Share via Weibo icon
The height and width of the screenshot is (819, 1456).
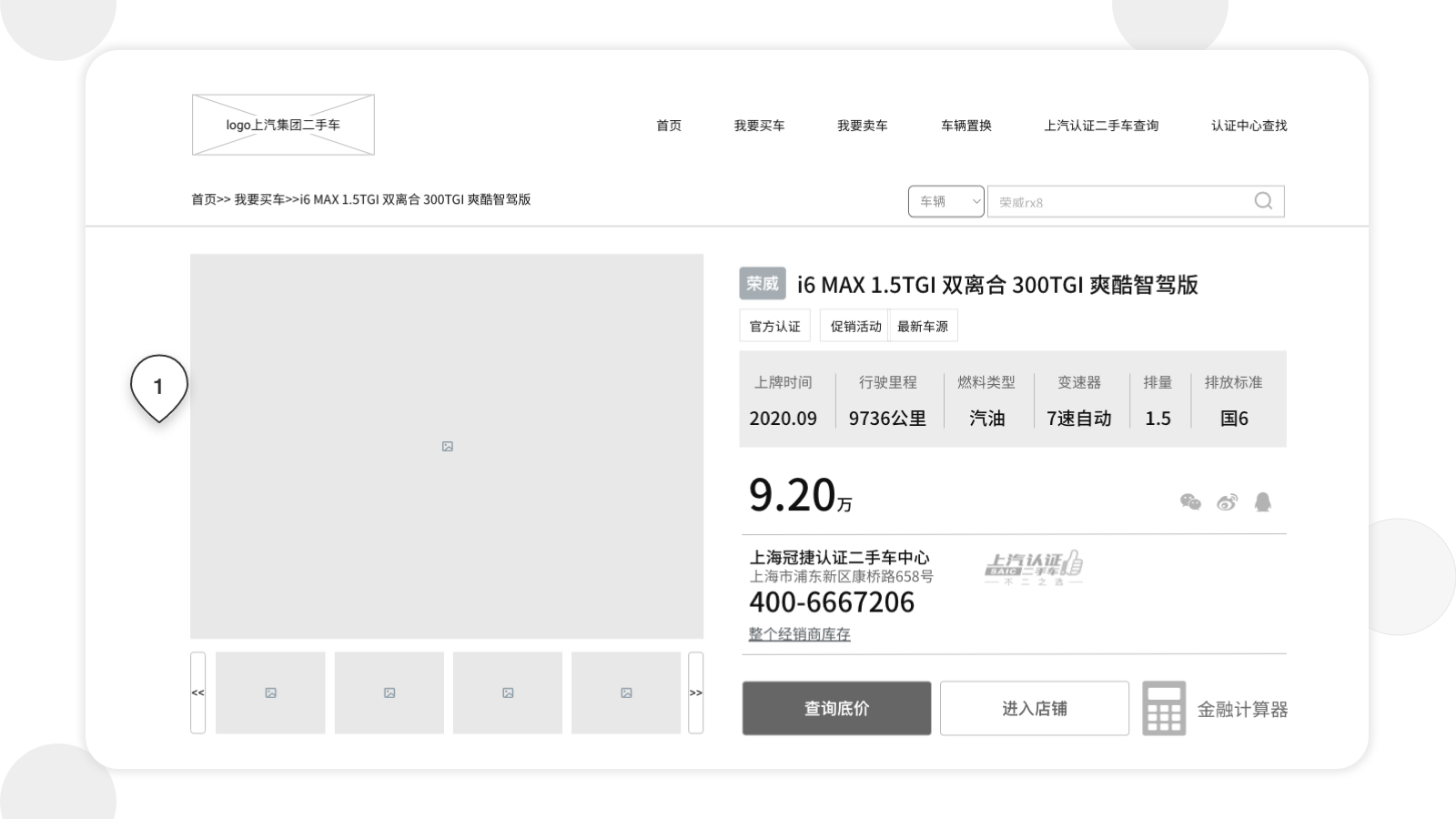coord(1228,501)
